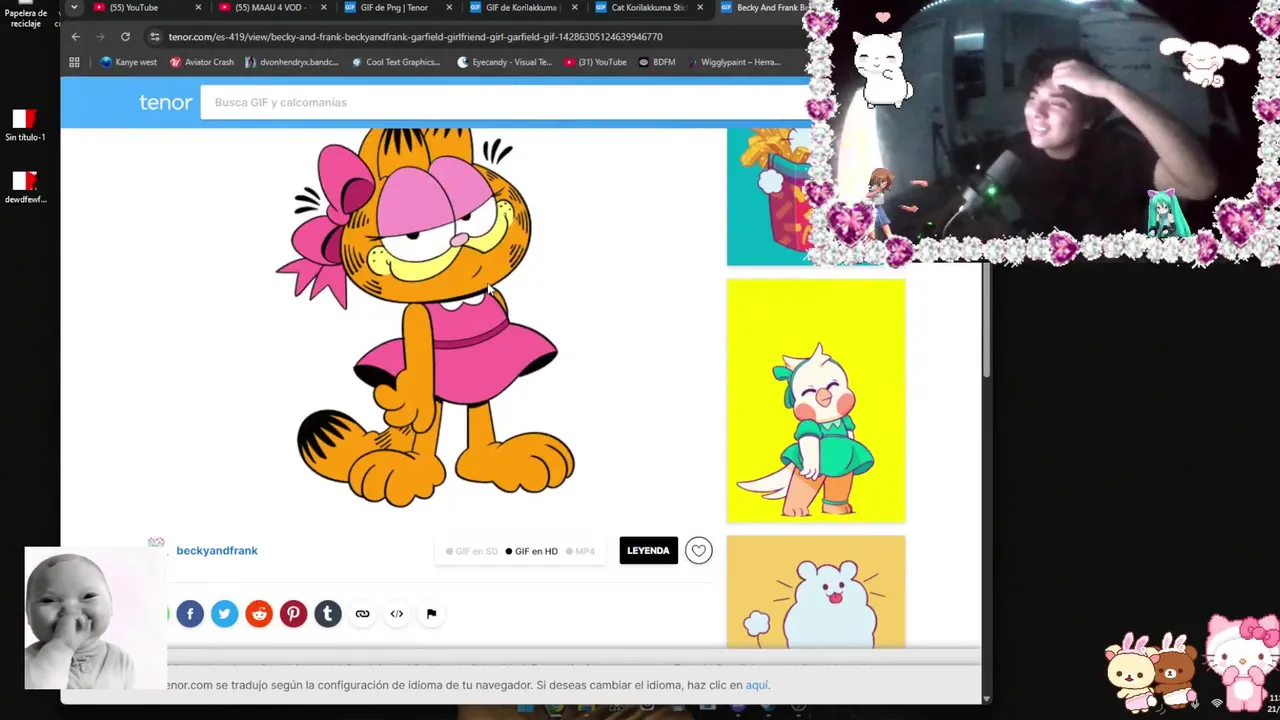Open BDFM bookmark
Viewport: 1280px width, 720px height.
click(x=657, y=62)
